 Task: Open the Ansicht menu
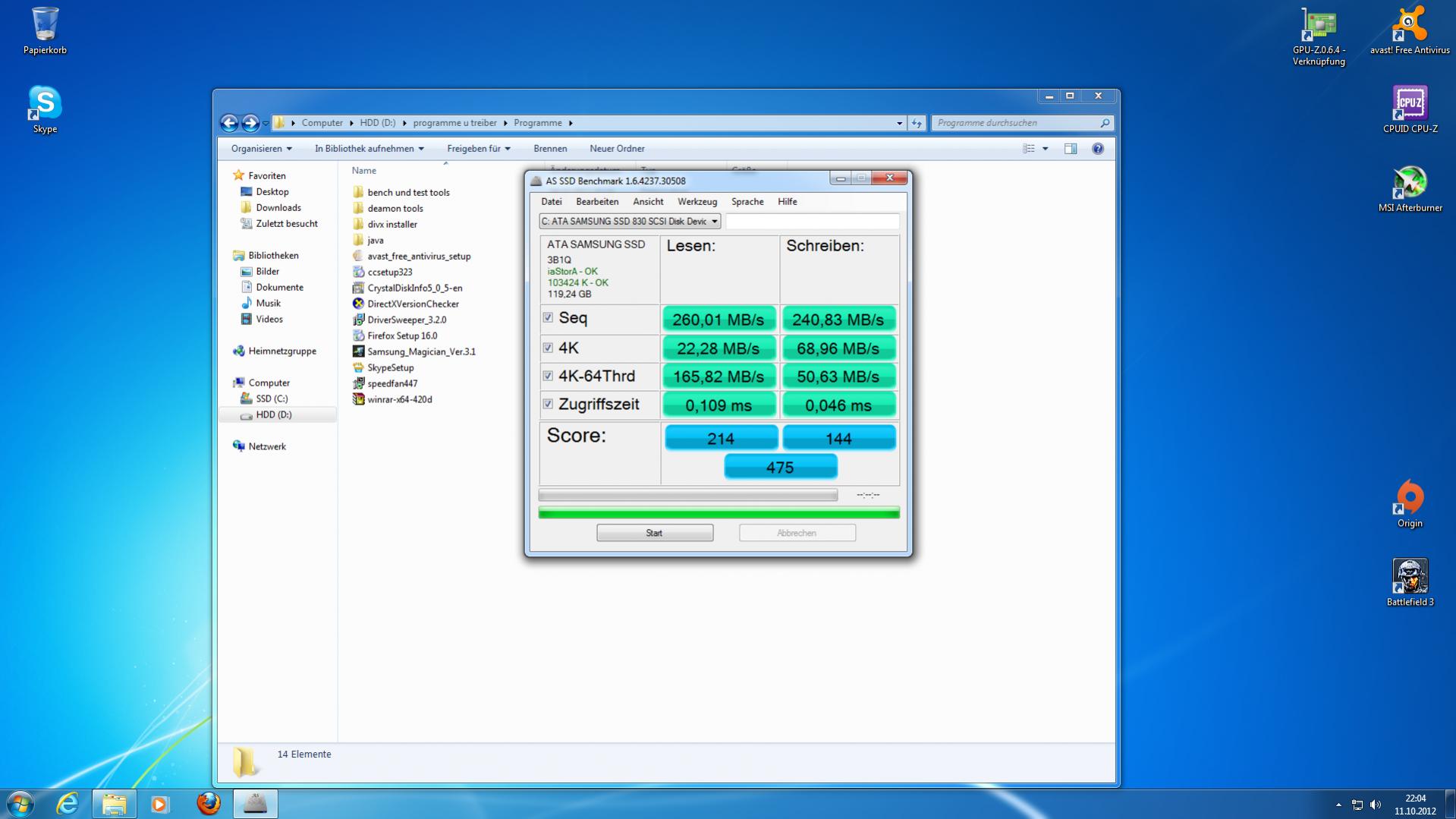[x=648, y=202]
